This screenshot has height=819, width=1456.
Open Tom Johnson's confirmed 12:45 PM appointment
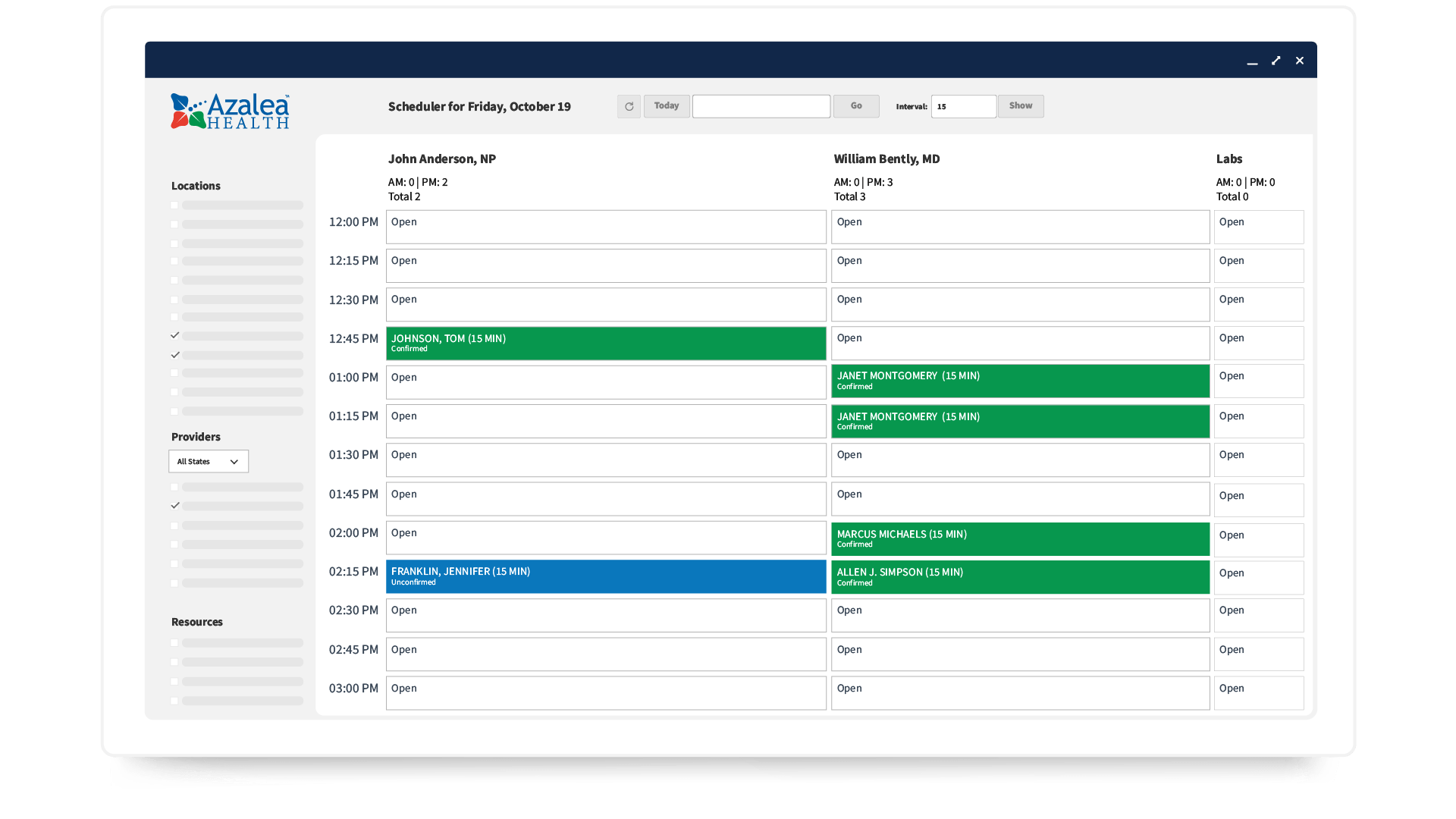[605, 344]
